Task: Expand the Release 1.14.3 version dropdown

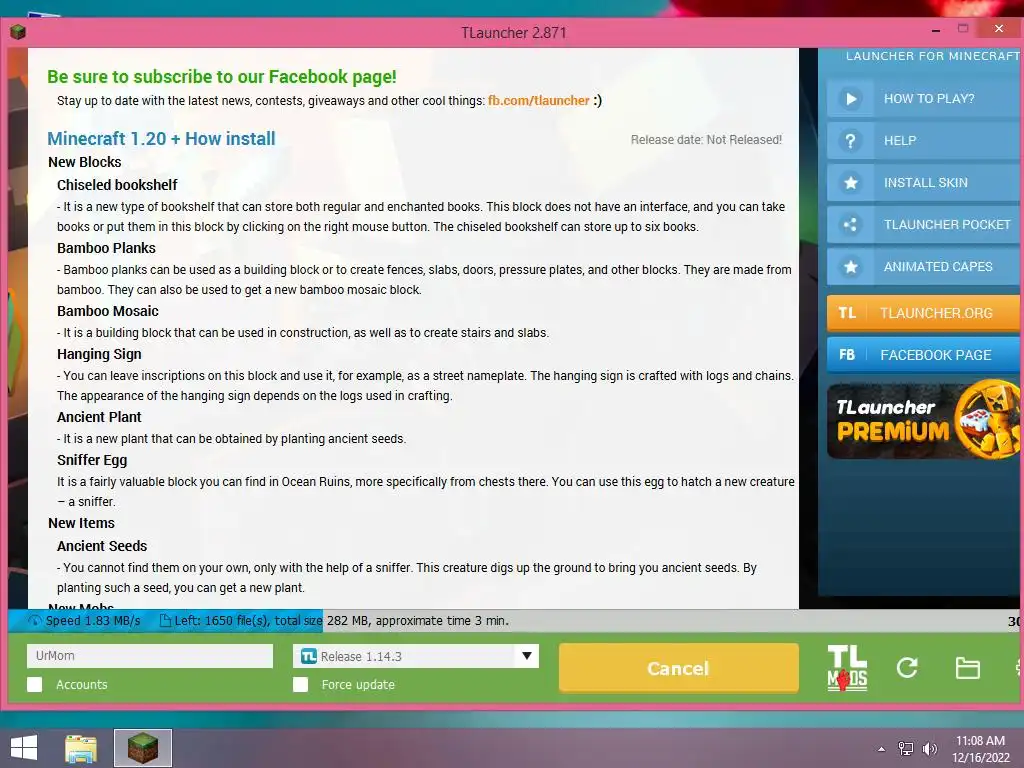Action: click(x=416, y=656)
